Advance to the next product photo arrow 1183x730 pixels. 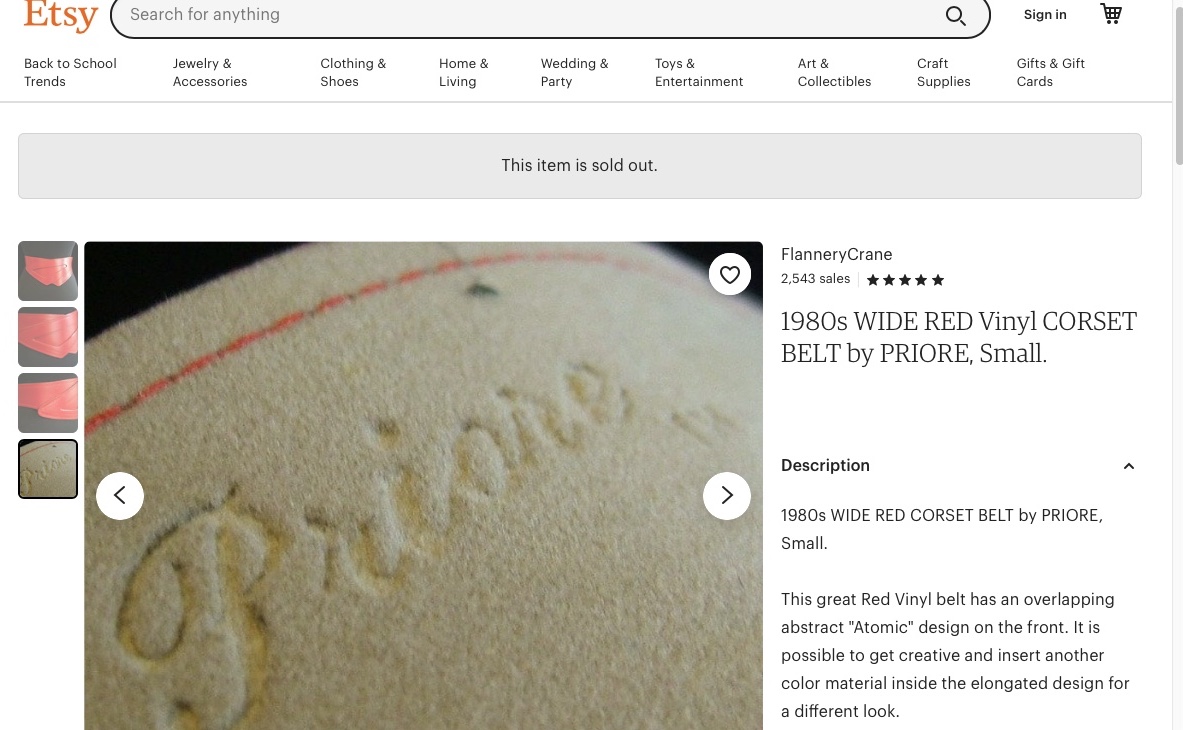tap(727, 496)
